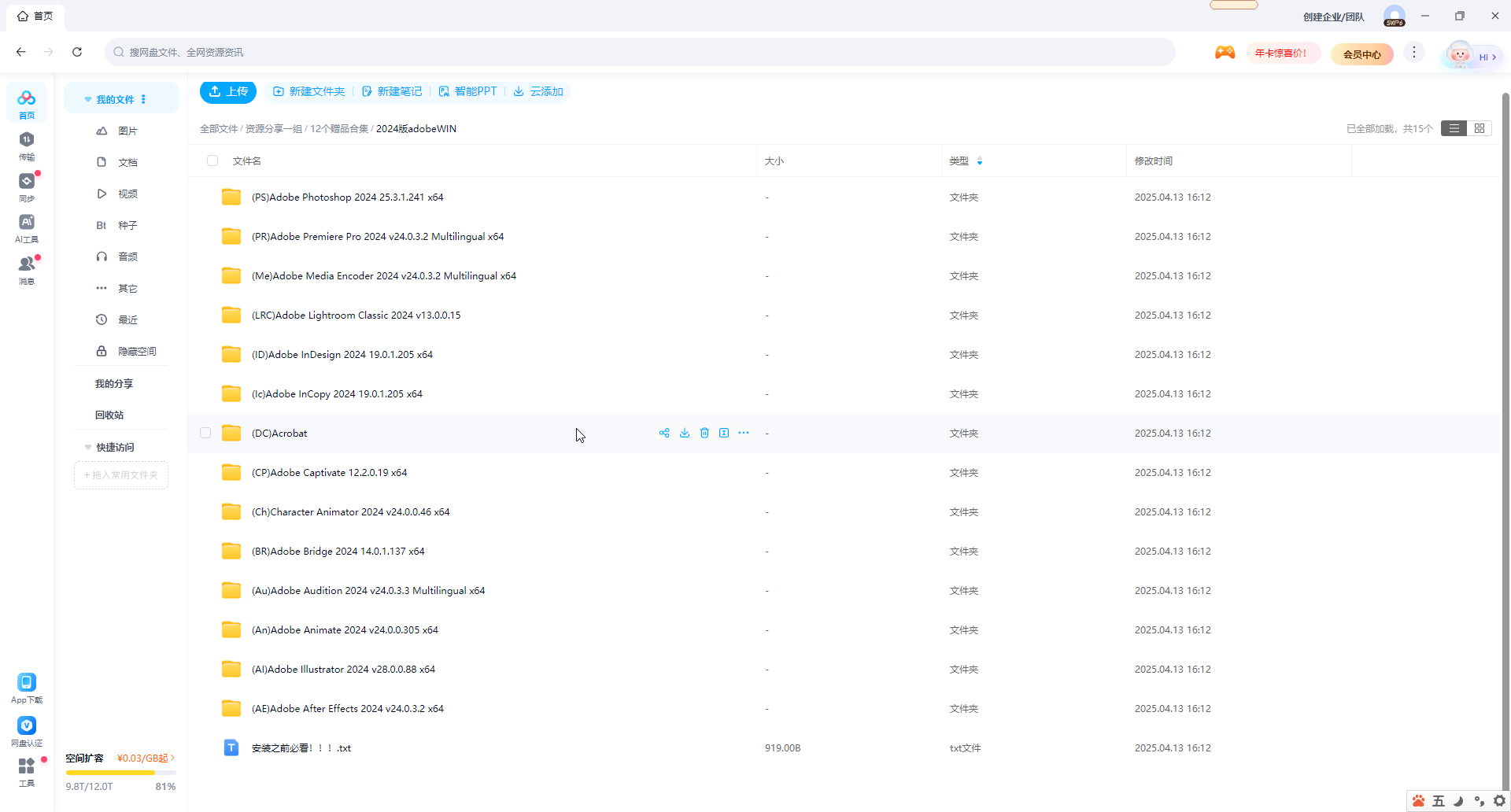
Task: Open the Transfer (传输) sidebar icon
Action: [x=27, y=146]
